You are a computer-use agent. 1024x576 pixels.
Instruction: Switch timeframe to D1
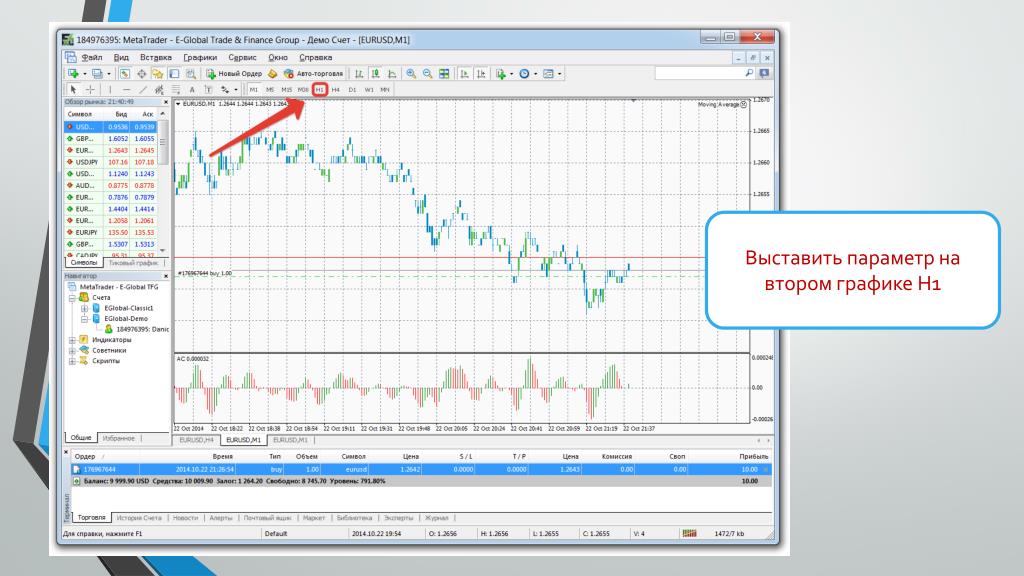click(x=353, y=89)
